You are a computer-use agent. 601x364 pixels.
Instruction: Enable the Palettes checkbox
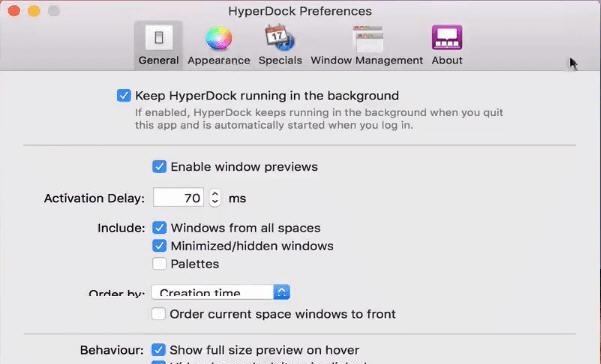[x=159, y=264]
